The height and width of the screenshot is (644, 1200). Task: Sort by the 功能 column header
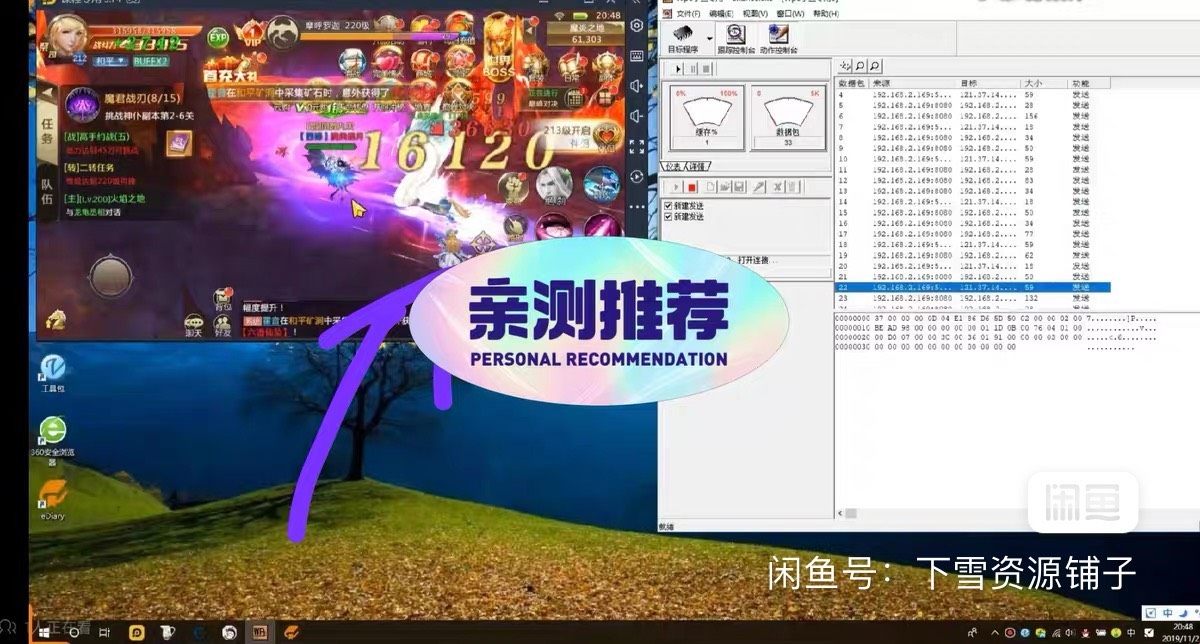coord(1089,83)
